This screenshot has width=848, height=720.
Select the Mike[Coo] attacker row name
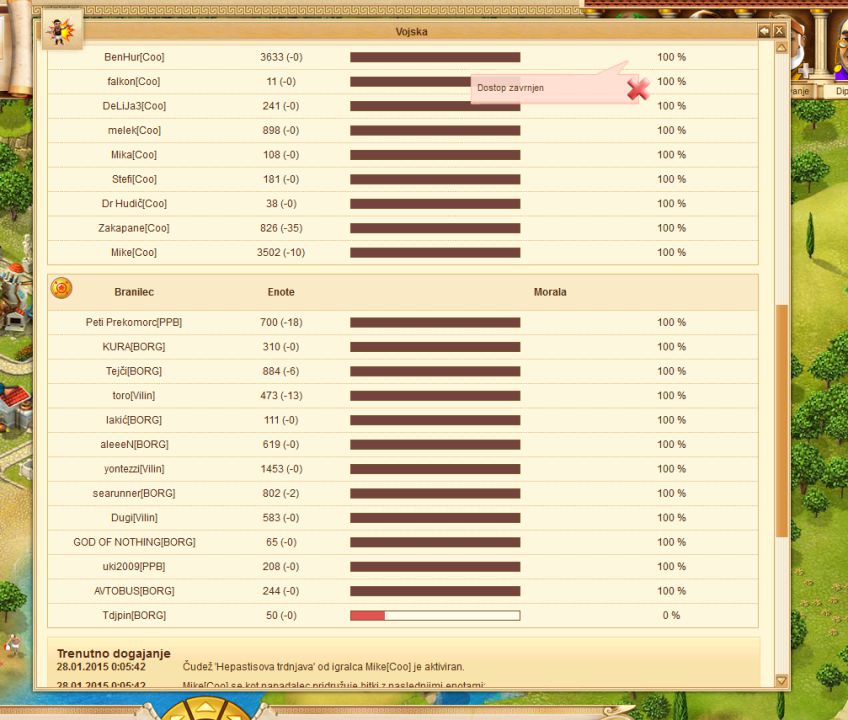(134, 252)
